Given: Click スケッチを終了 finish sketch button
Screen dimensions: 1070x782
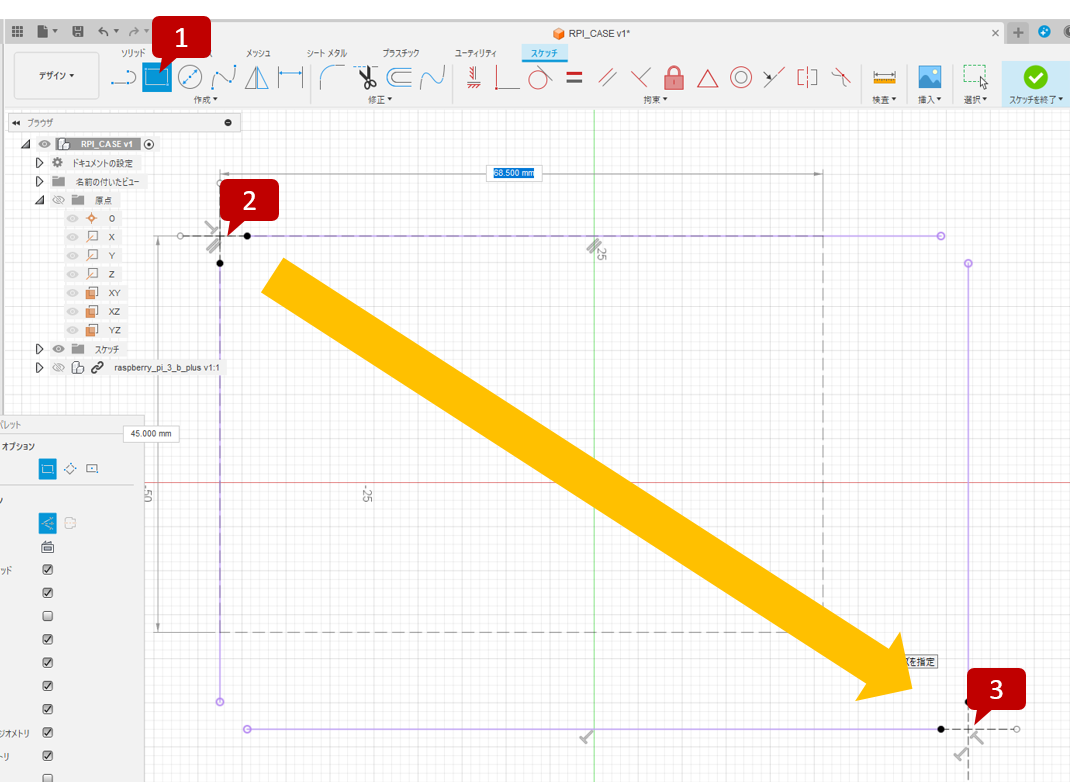Looking at the screenshot, I should (x=1035, y=83).
